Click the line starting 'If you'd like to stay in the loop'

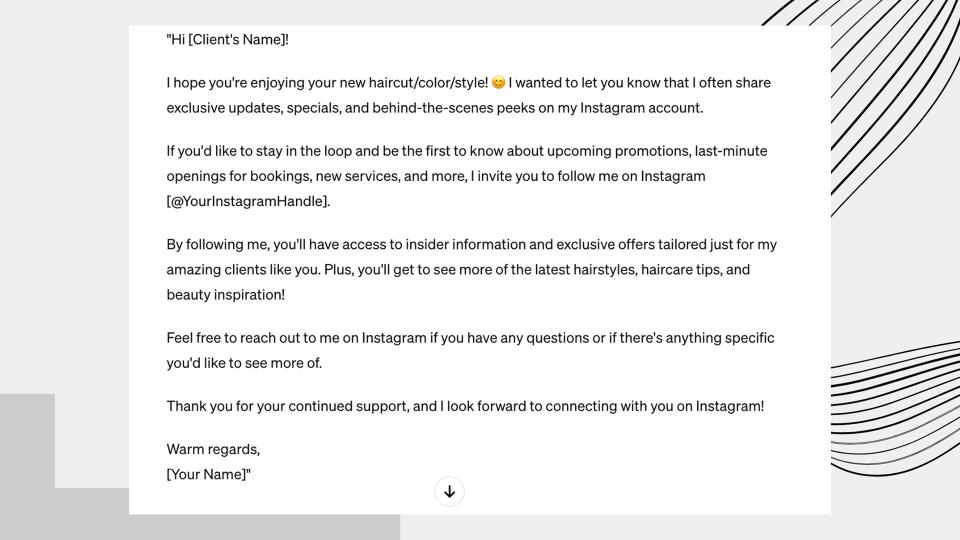point(467,151)
